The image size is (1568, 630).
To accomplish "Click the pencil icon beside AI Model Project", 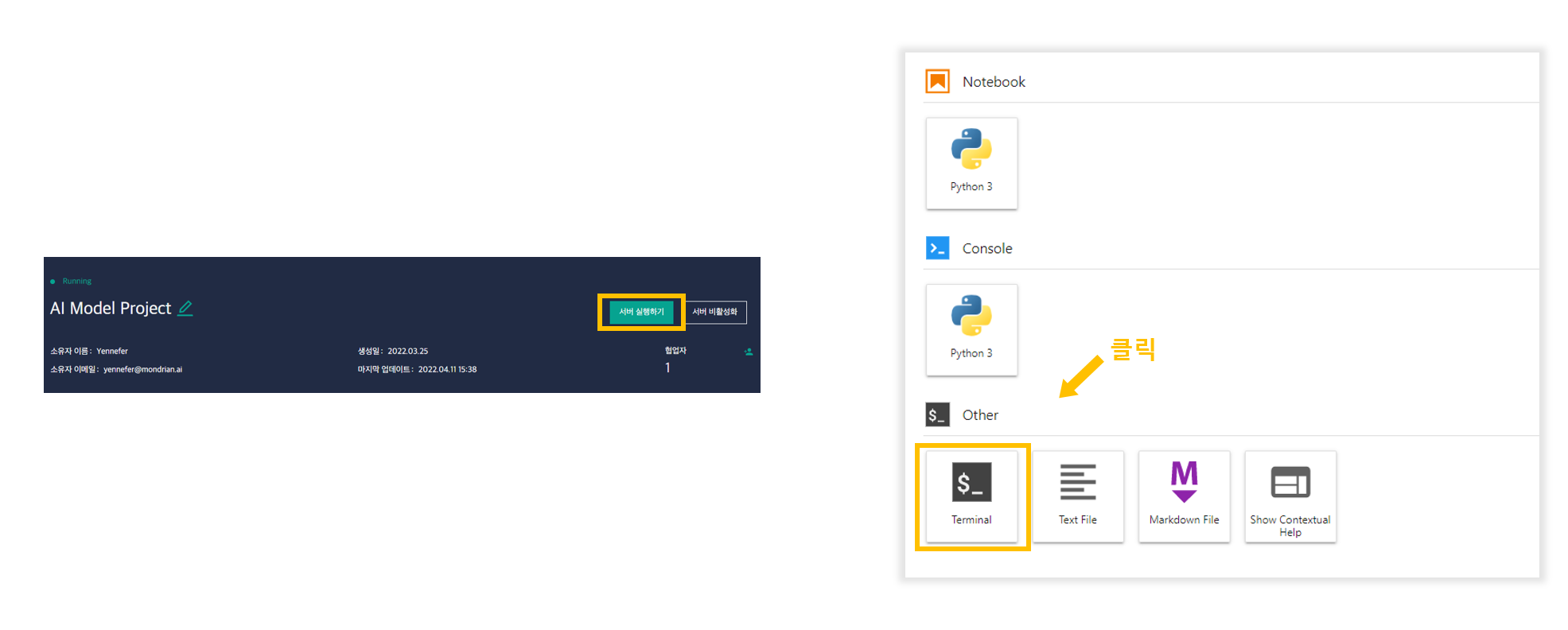I will click(x=185, y=309).
